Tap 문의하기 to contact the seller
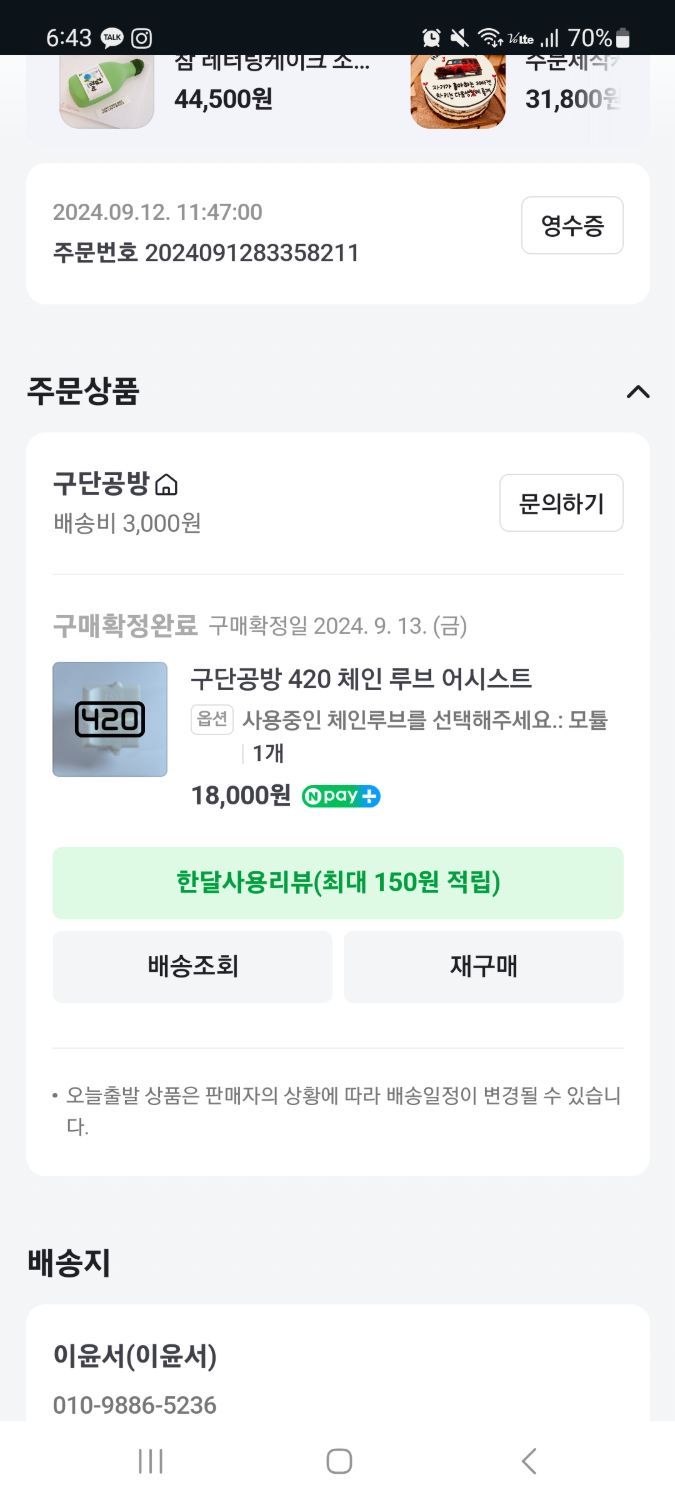The height and width of the screenshot is (1500, 675). pyautogui.click(x=561, y=503)
